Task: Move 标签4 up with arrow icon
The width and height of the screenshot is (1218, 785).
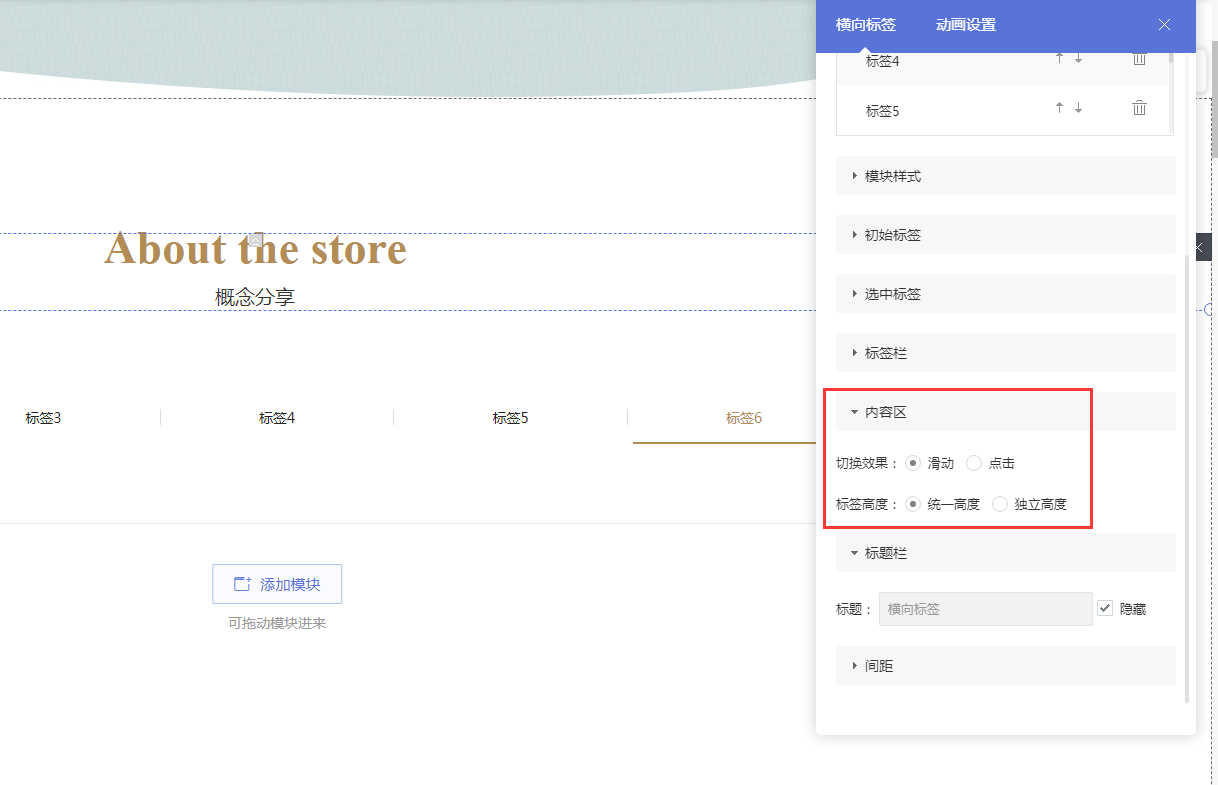Action: tap(1060, 59)
